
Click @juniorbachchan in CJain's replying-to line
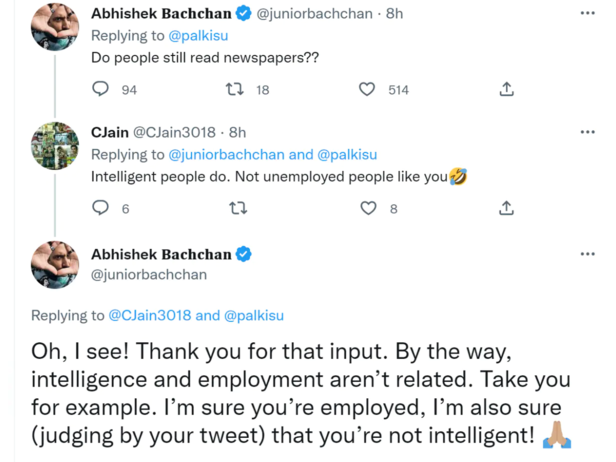click(228, 155)
